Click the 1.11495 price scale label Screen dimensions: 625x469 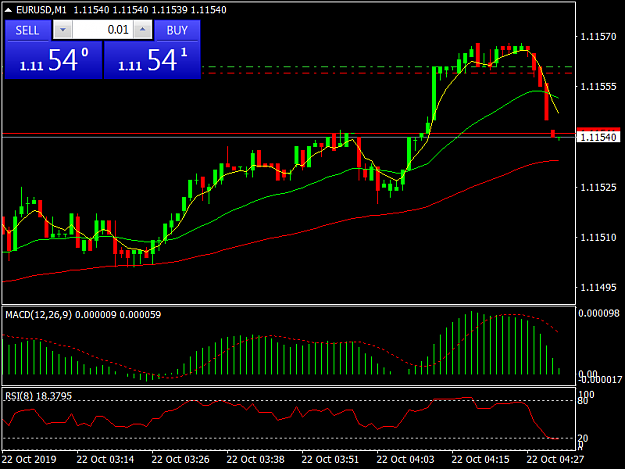(x=598, y=287)
